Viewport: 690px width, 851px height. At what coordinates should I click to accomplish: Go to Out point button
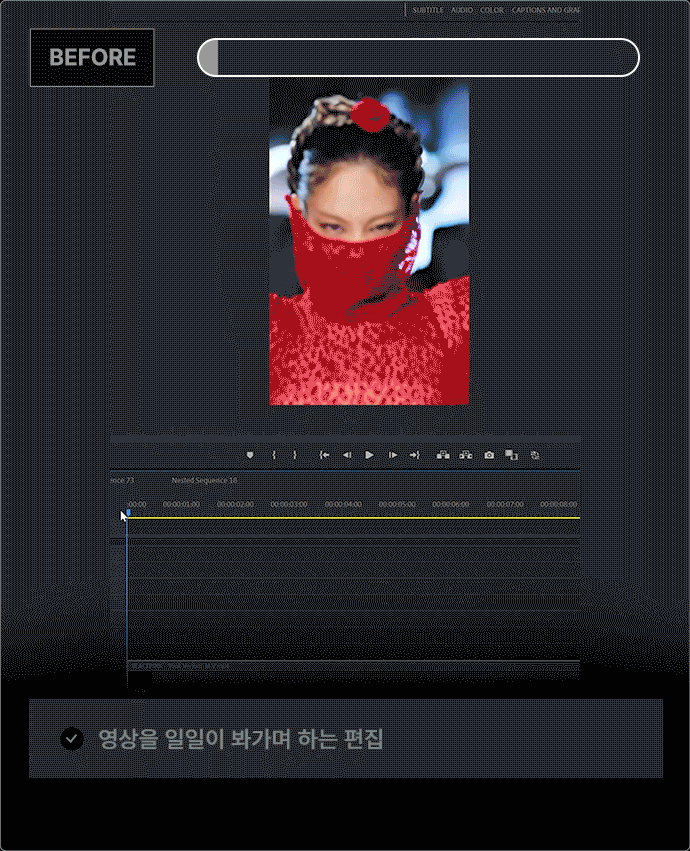coord(414,455)
